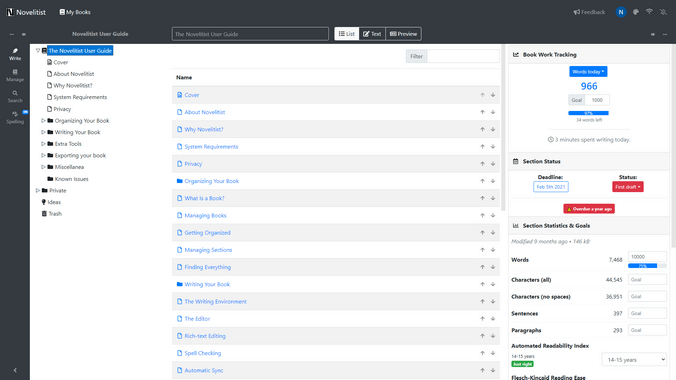Minimize the right panel dash icon

pos(665,34)
